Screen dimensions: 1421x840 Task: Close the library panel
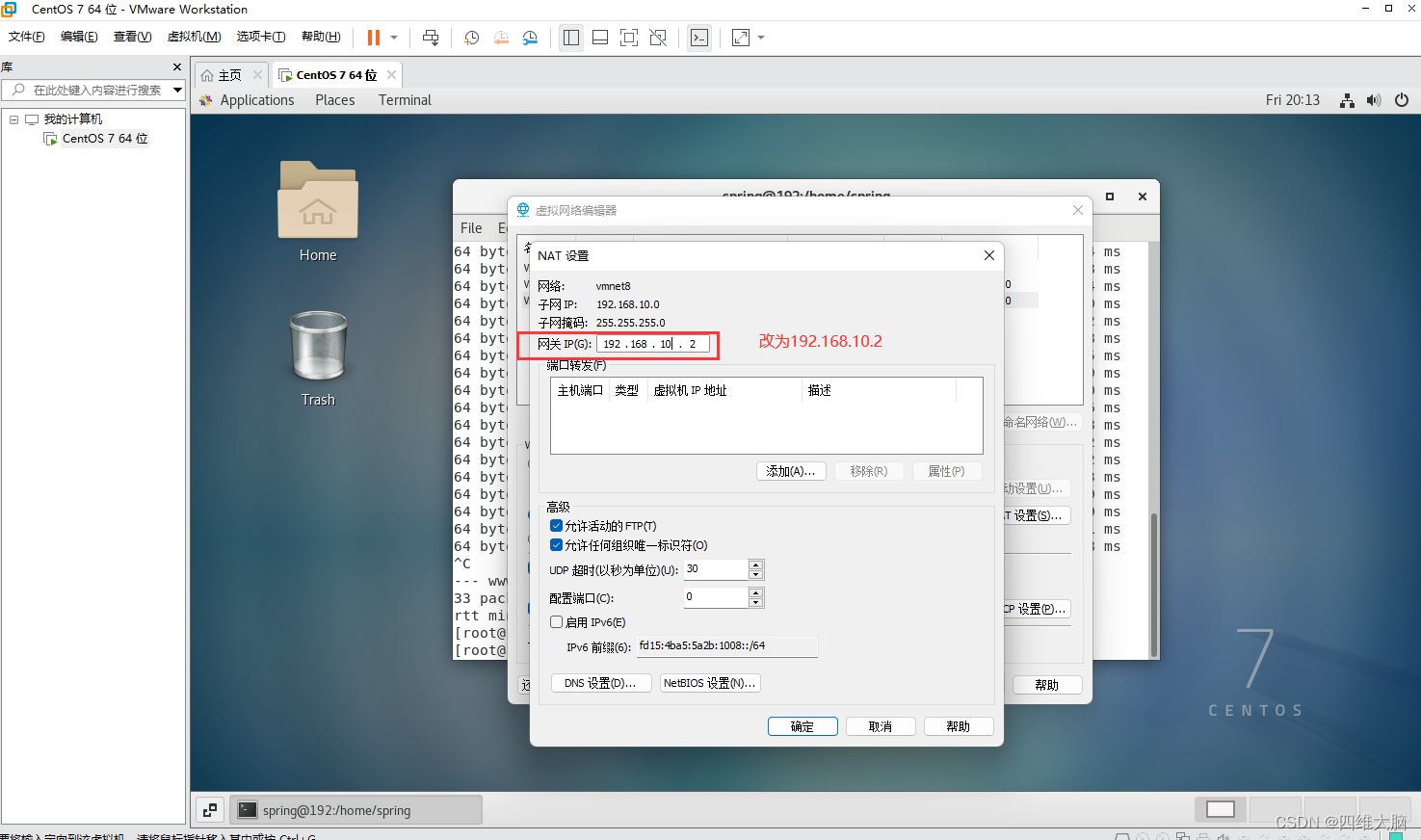pos(177,66)
